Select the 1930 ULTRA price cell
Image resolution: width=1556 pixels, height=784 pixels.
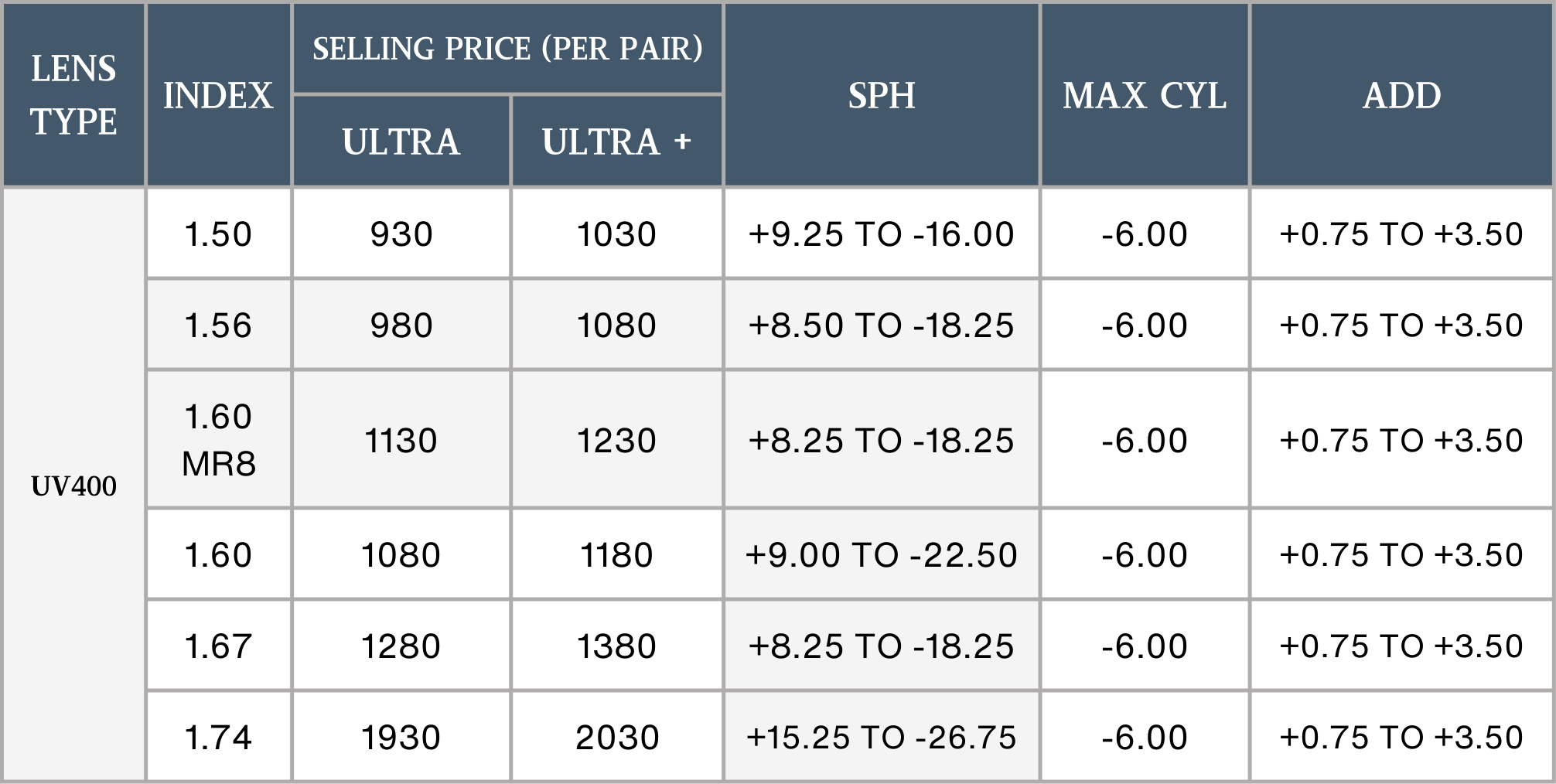tap(401, 737)
